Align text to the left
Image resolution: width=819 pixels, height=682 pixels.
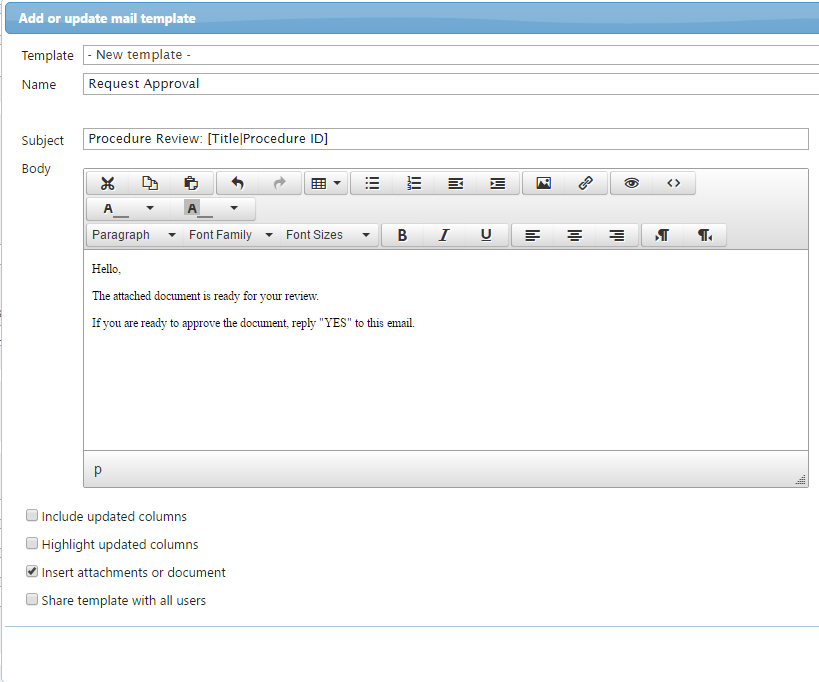(x=532, y=235)
